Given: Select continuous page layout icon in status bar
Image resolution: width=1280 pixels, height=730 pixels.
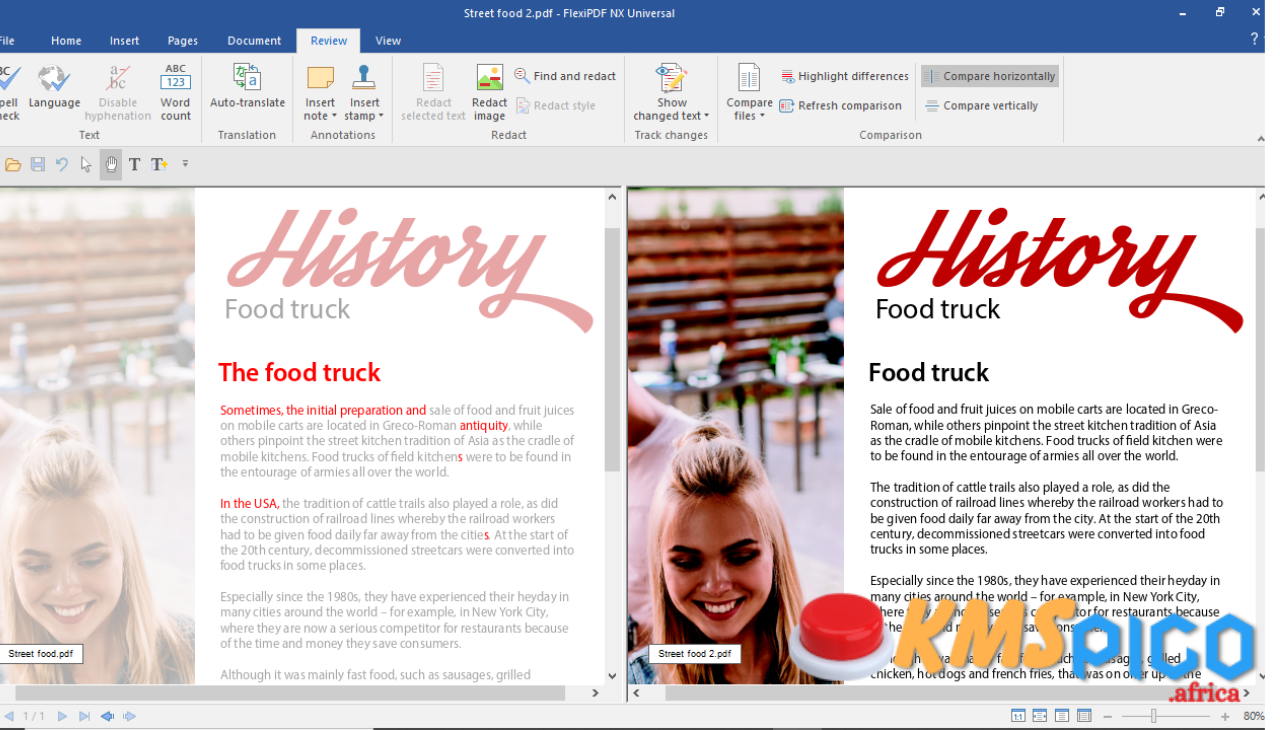Looking at the screenshot, I should pyautogui.click(x=1084, y=716).
